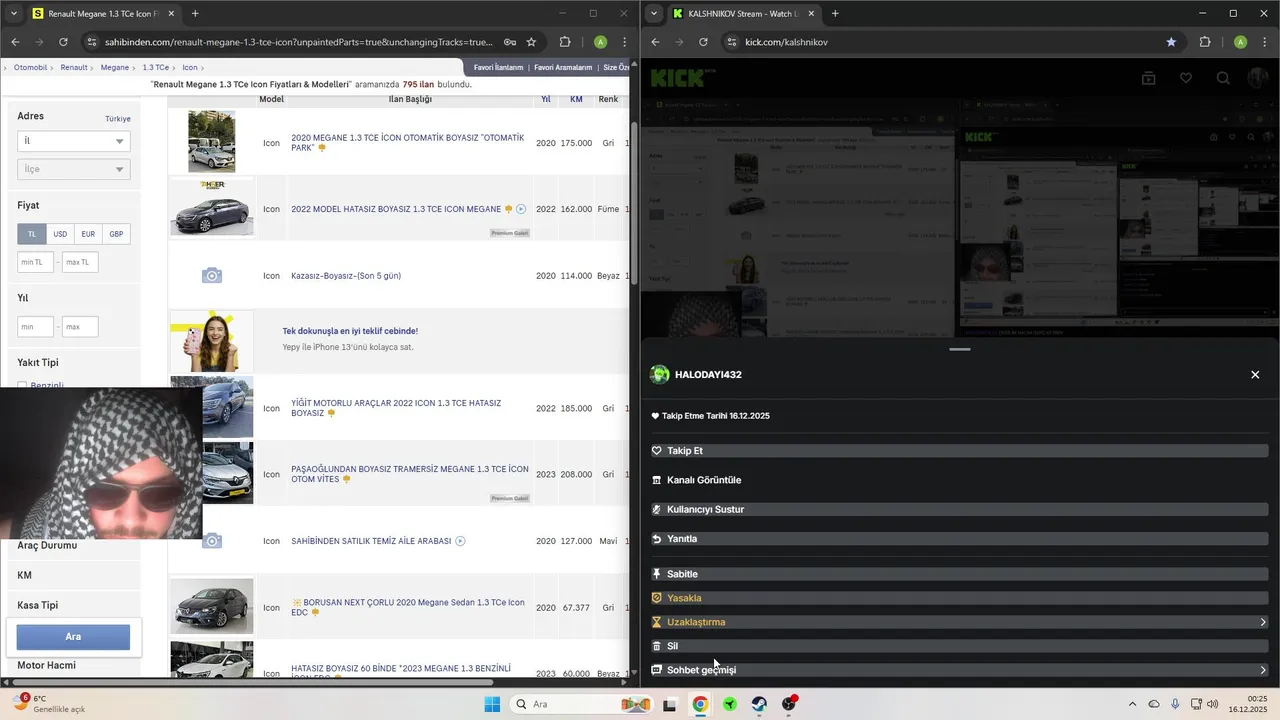
Task: Select EUR currency option
Action: (88, 234)
